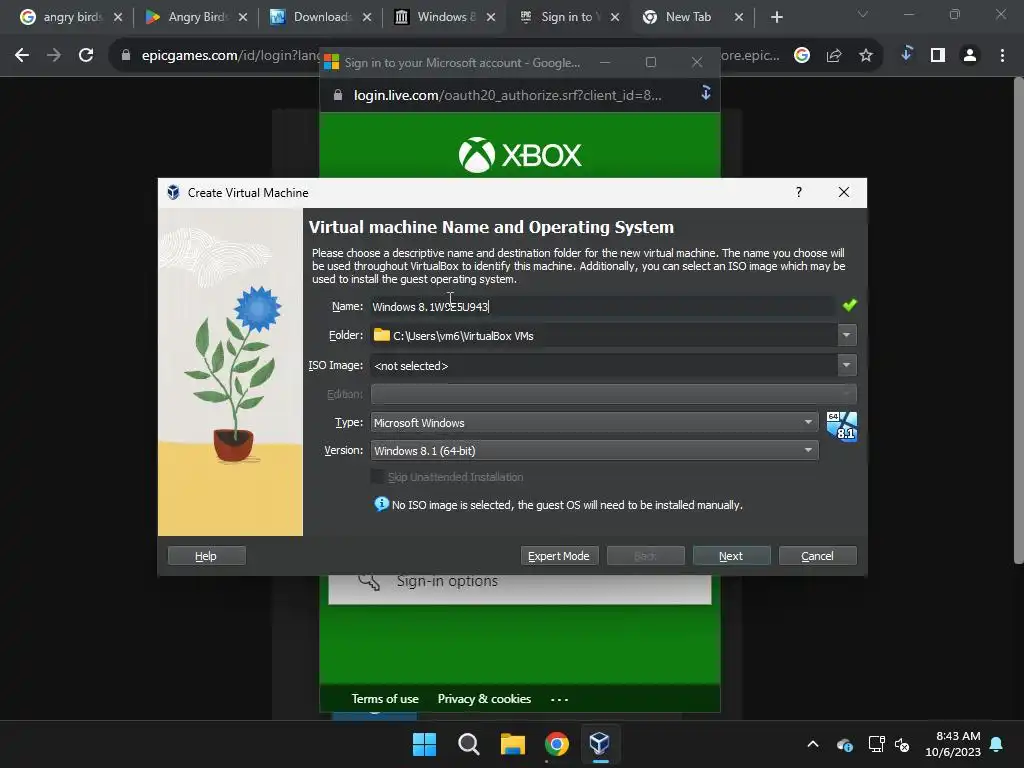The image size is (1024, 768).
Task: Click the Windows 8.1 OS type icon
Action: (x=842, y=426)
